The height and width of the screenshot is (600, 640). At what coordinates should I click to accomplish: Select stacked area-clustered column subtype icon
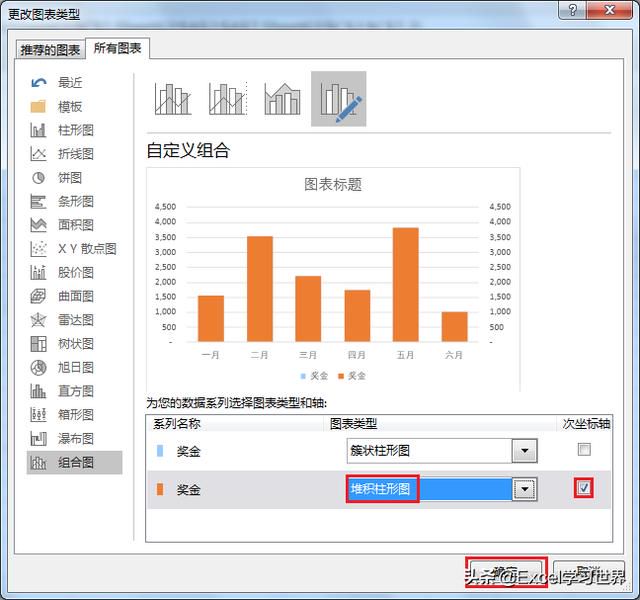282,99
